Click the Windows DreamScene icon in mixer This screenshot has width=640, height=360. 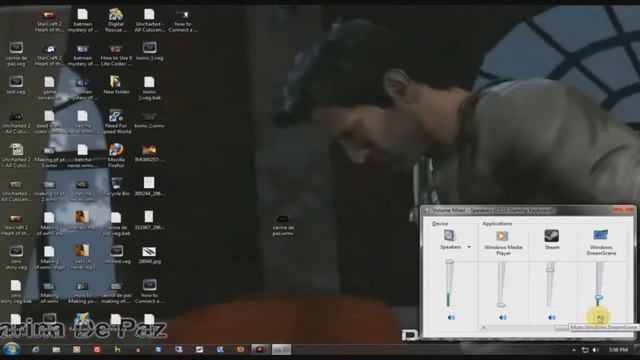click(601, 235)
